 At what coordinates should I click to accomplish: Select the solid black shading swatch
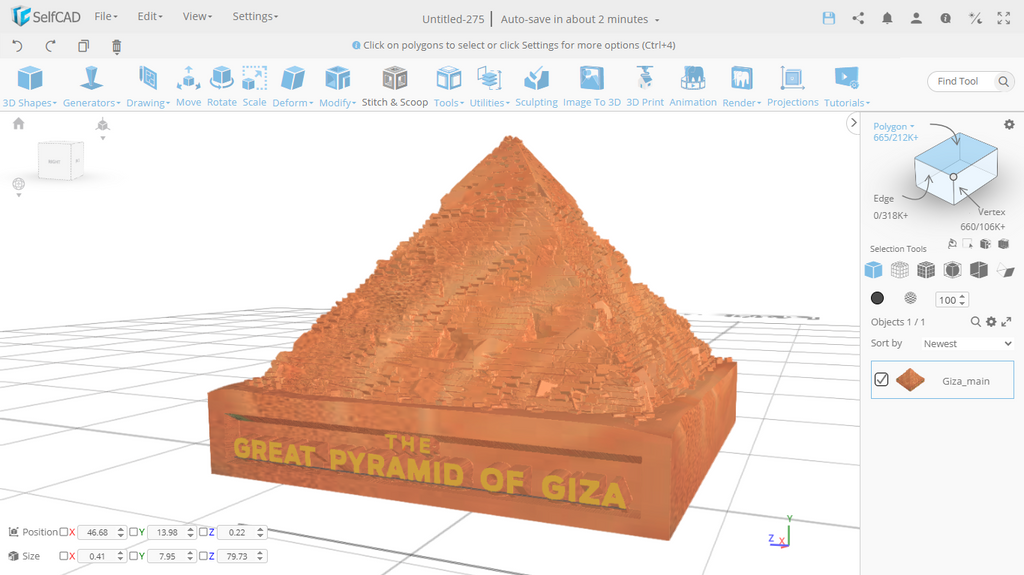point(877,298)
